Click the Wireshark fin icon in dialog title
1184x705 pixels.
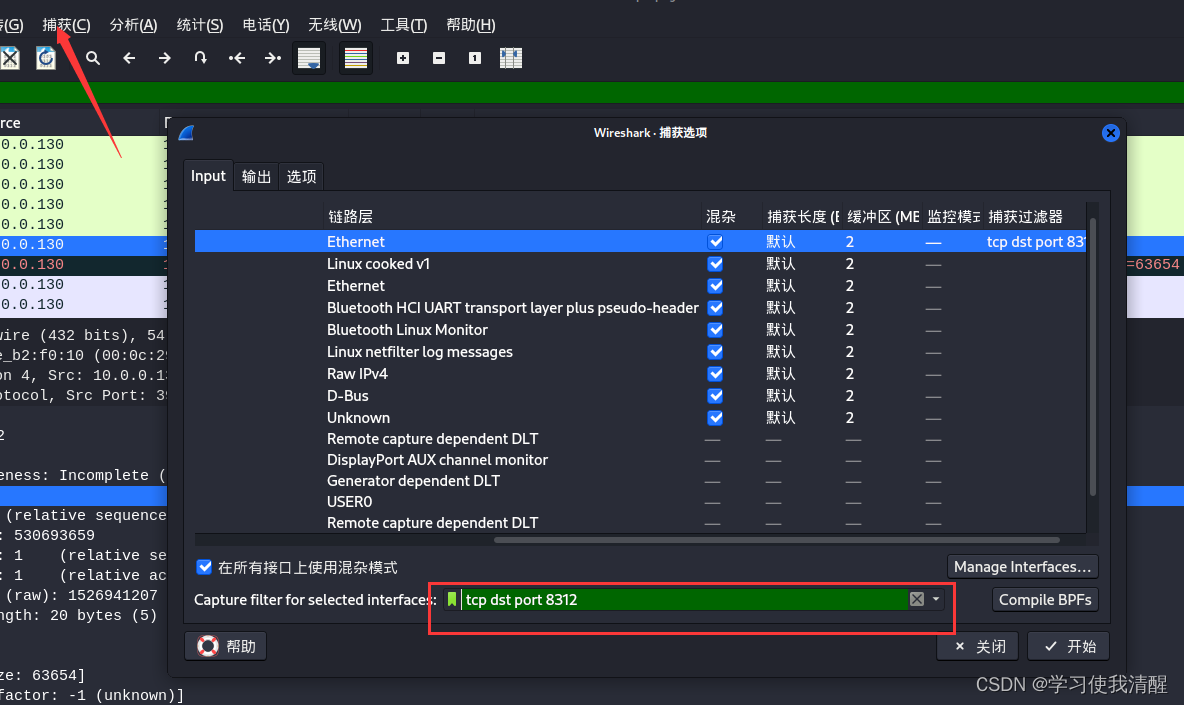187,133
